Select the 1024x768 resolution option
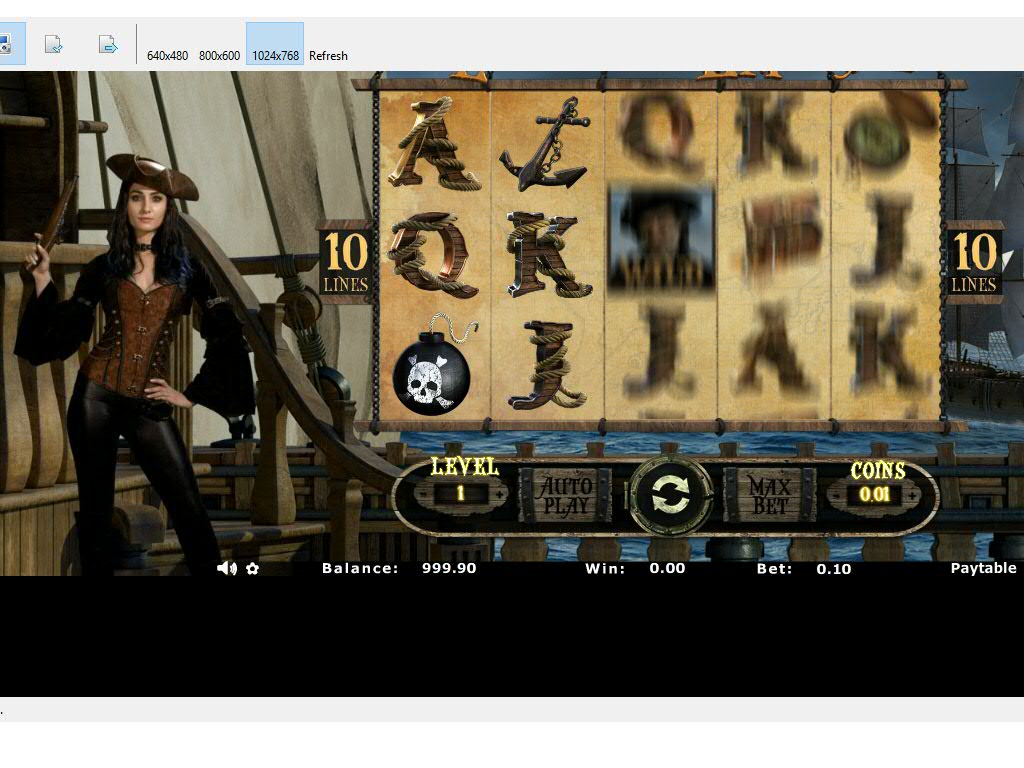 [x=275, y=56]
